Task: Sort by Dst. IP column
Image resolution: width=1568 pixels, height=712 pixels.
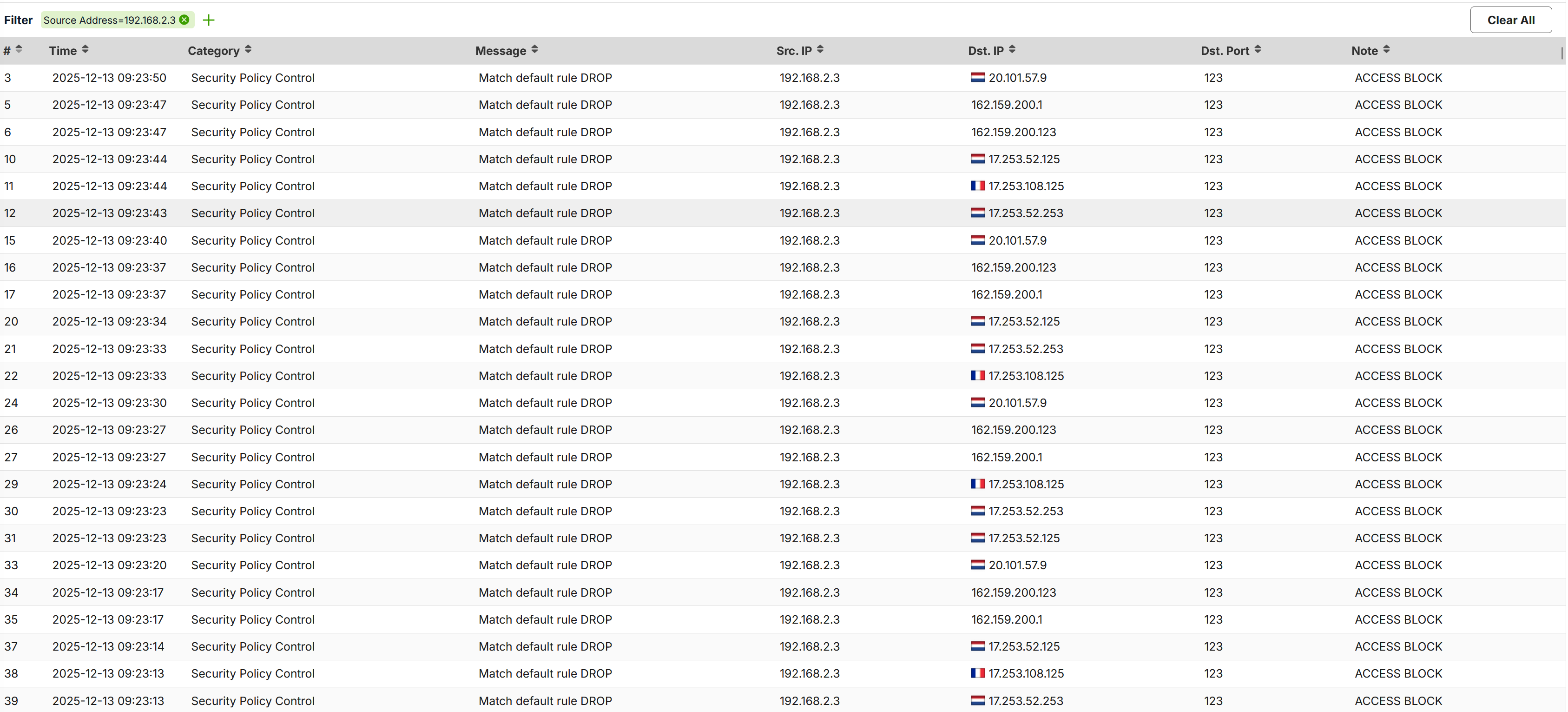Action: [x=1012, y=50]
